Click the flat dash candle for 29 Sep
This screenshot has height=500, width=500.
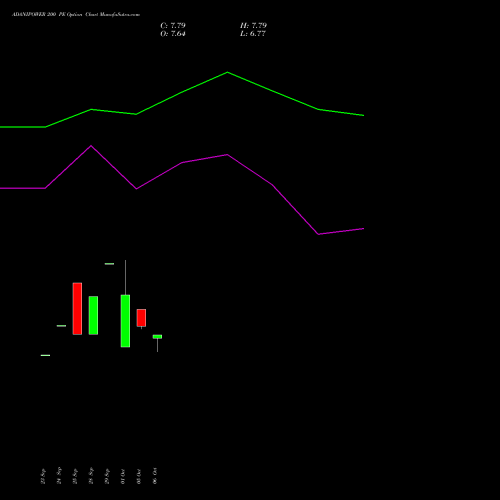pyautogui.click(x=109, y=264)
